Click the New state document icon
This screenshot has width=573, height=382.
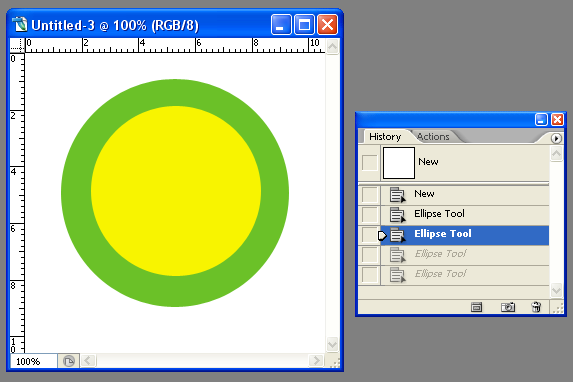[x=398, y=195]
